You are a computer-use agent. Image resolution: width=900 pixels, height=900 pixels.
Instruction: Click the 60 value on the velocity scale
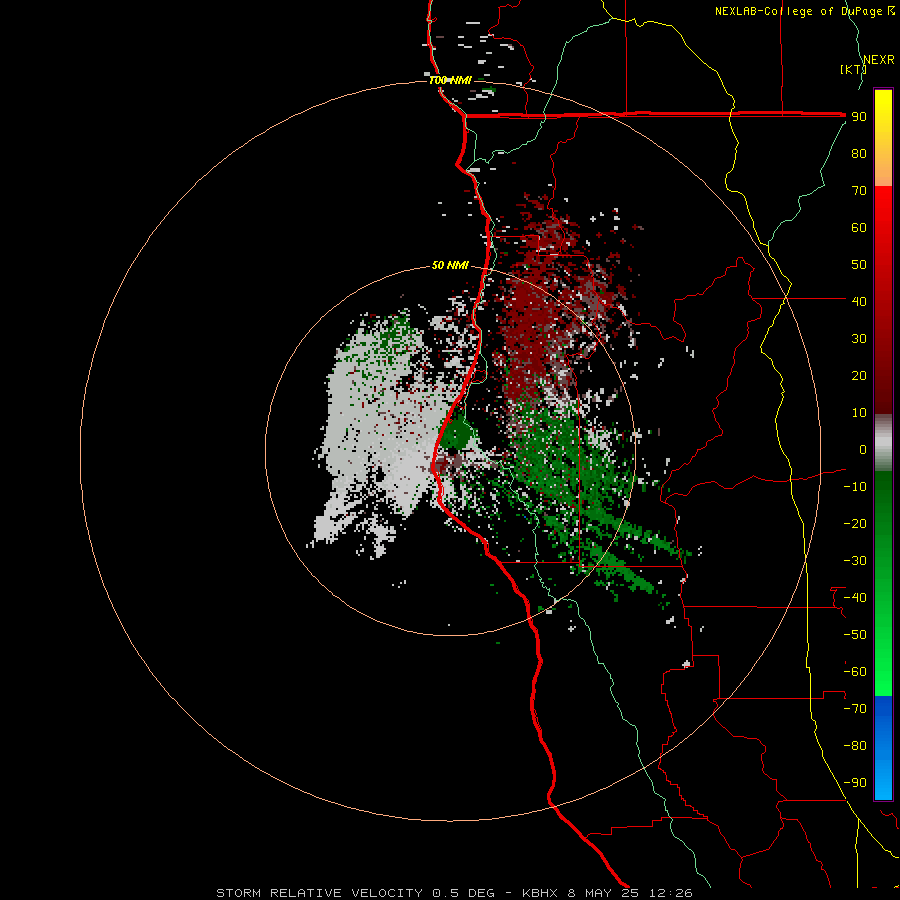coord(859,228)
